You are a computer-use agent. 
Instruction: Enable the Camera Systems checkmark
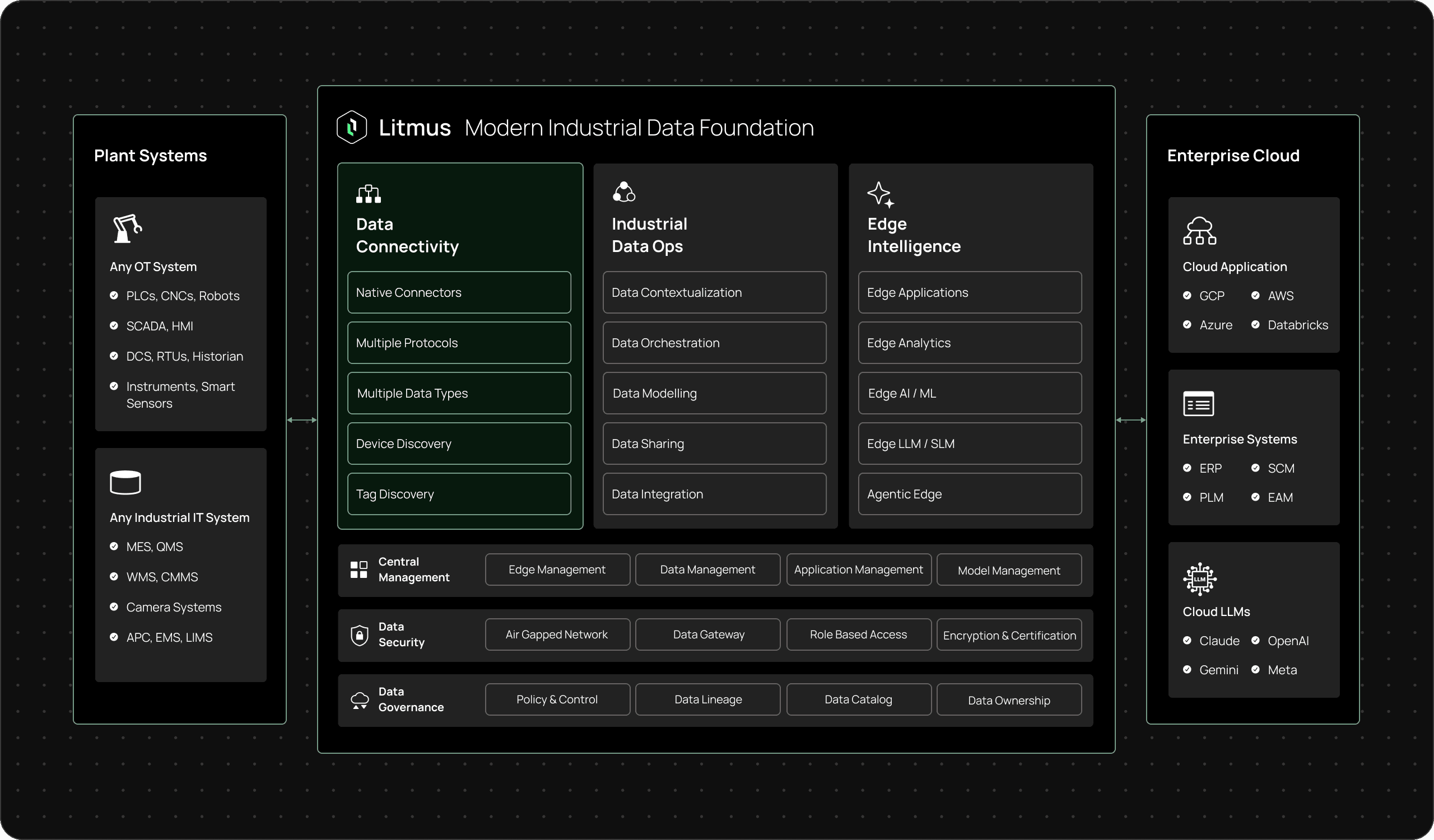(x=114, y=607)
